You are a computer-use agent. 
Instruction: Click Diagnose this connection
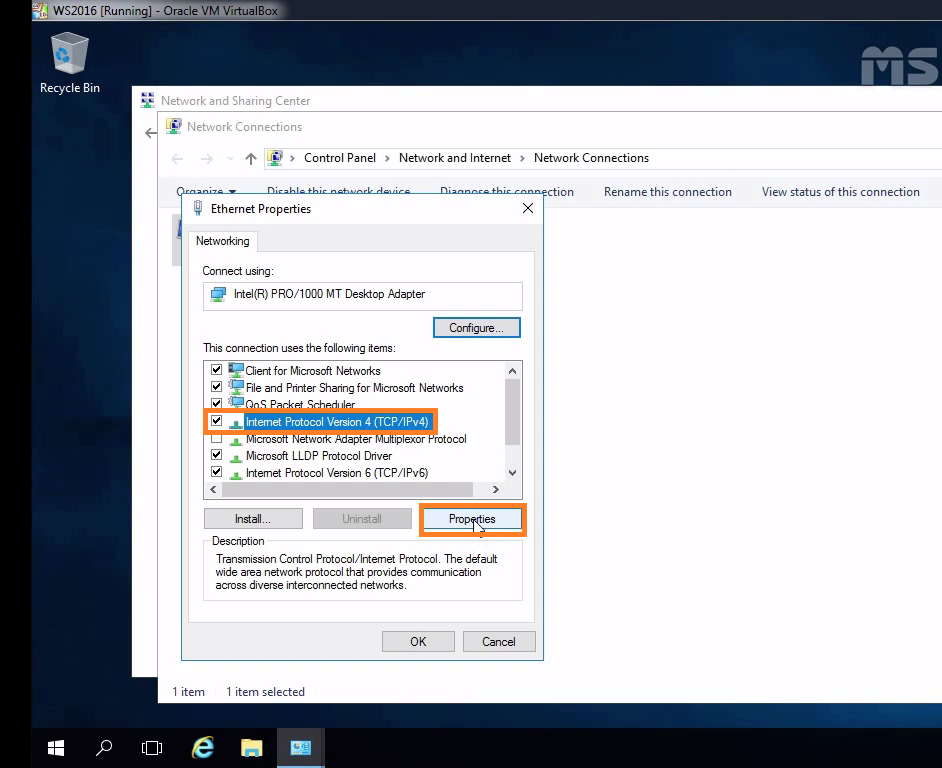pyautogui.click(x=506, y=192)
